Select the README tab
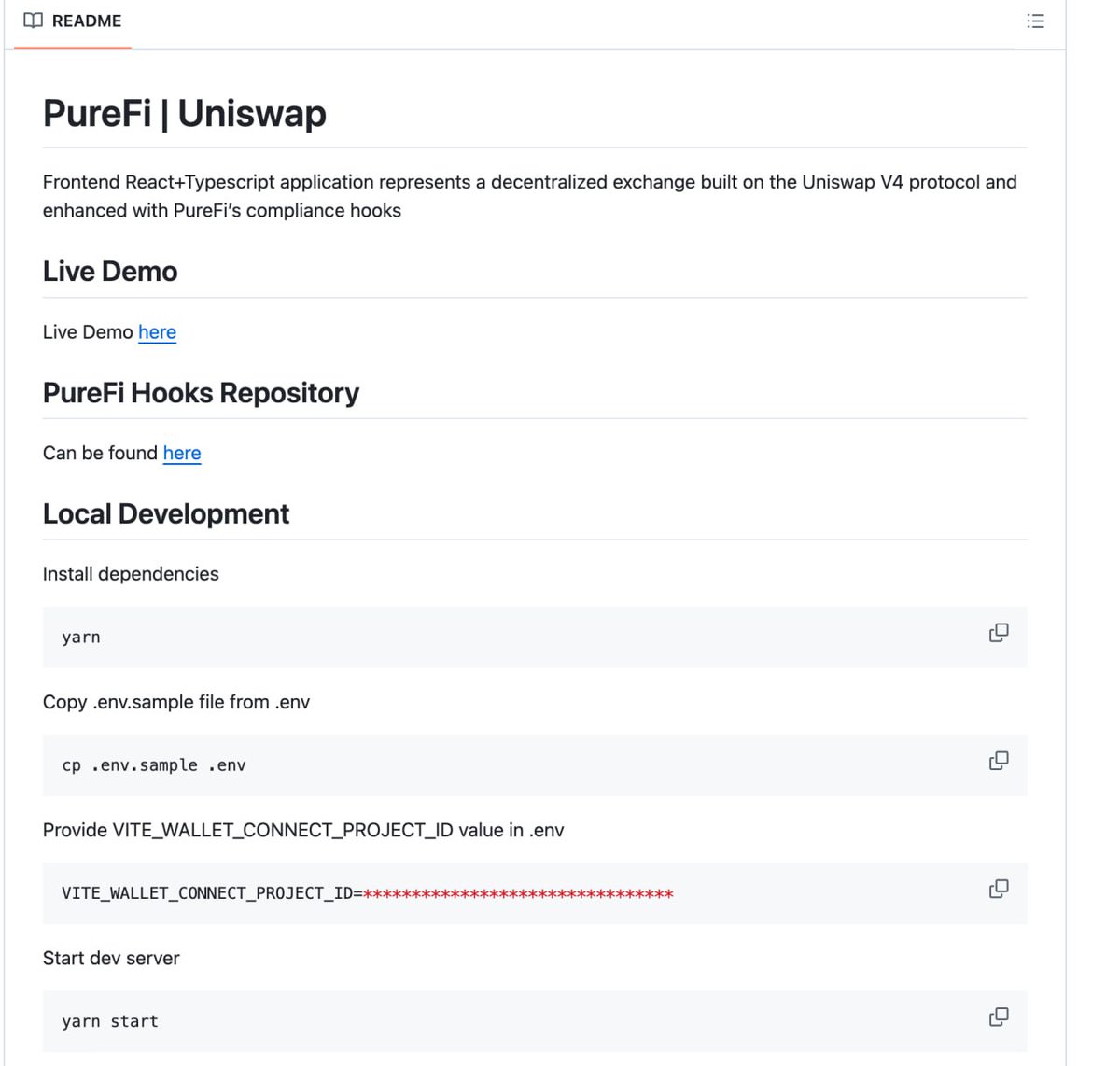The image size is (1120, 1066). [73, 21]
